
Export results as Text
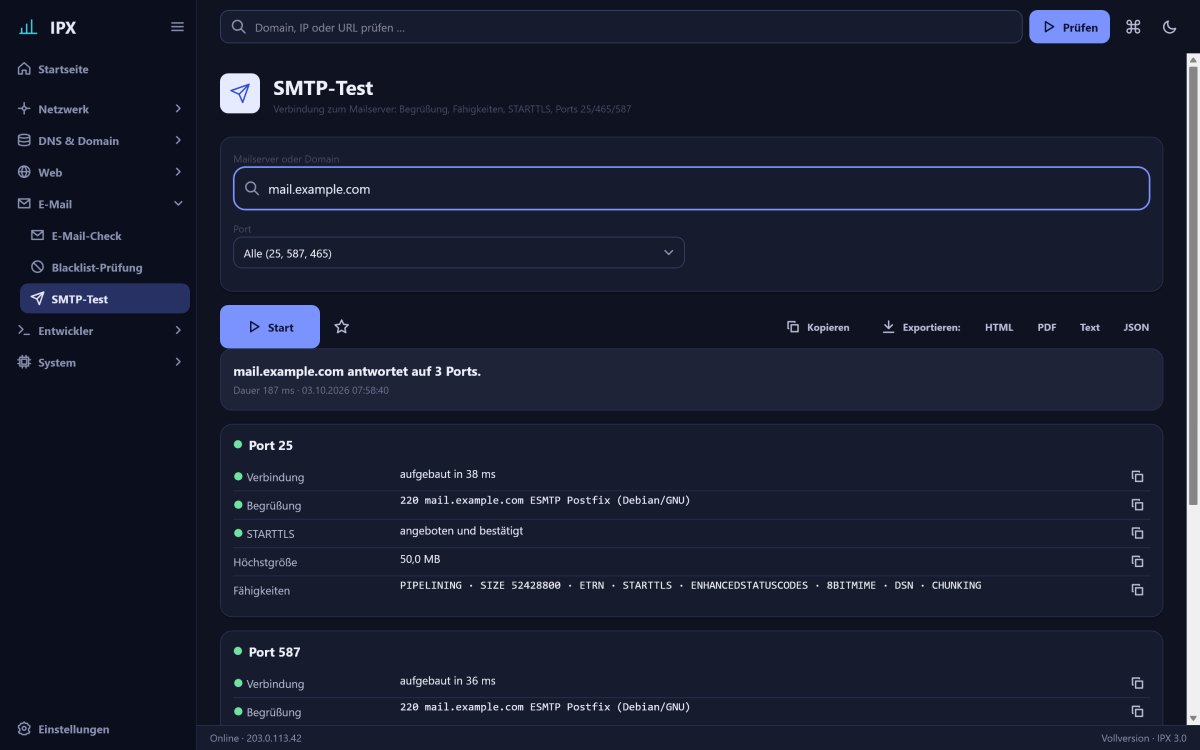(1090, 327)
